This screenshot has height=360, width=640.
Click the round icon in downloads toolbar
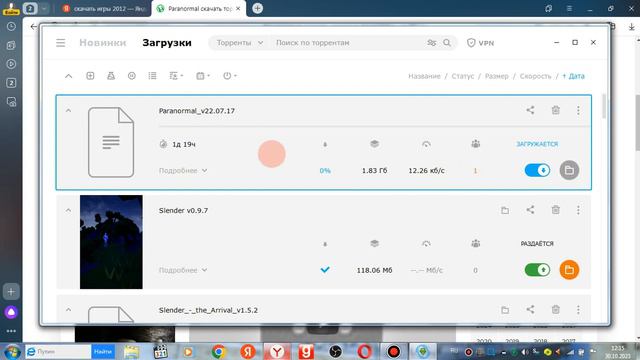coord(131,76)
